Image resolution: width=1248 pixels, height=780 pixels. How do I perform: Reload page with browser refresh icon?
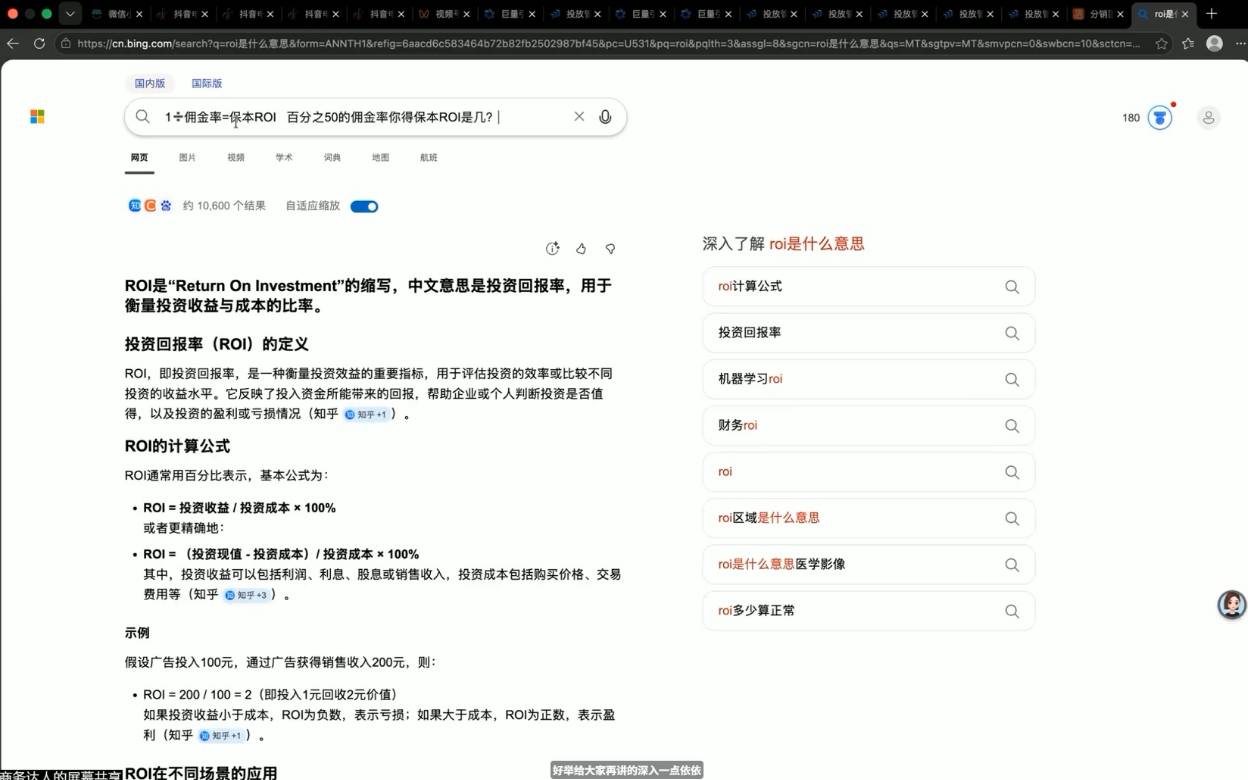tap(39, 44)
